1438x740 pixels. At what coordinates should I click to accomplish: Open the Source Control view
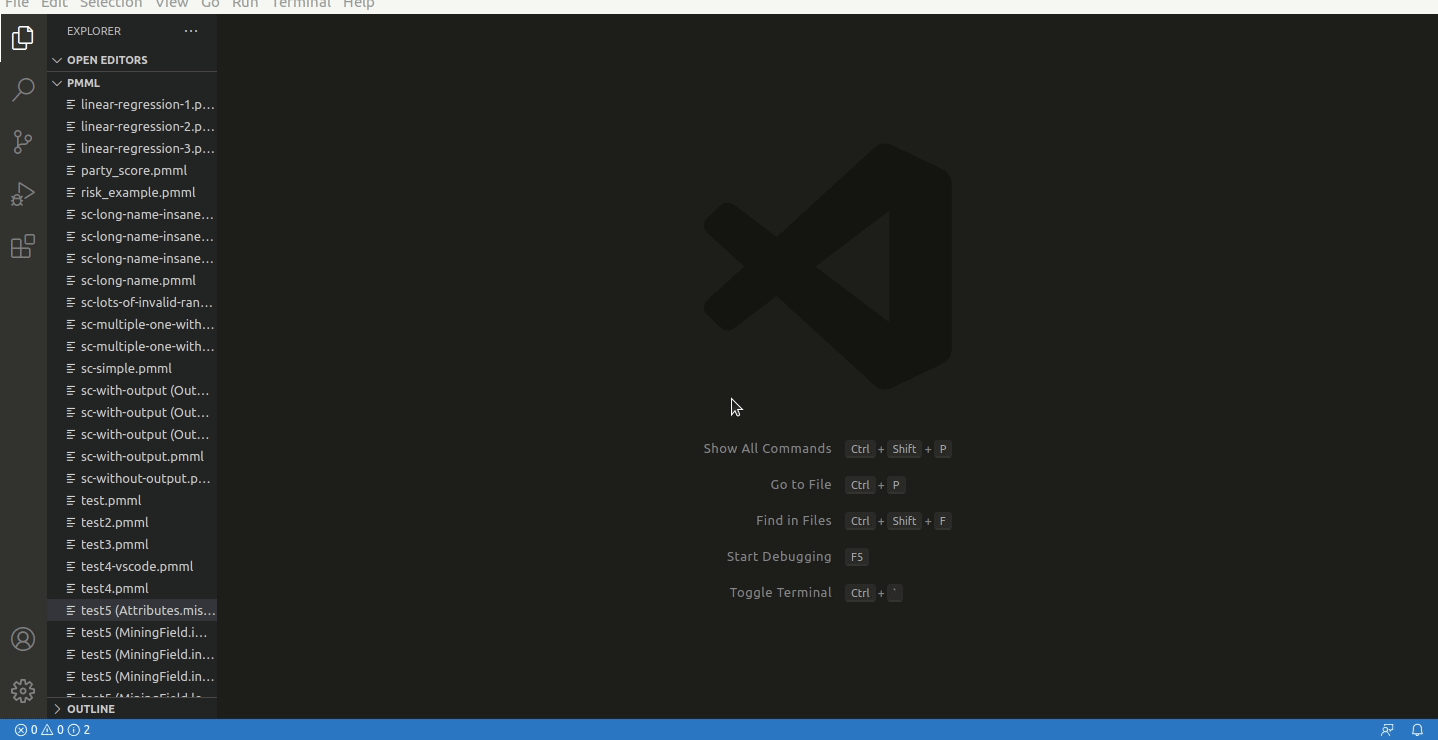coord(22,142)
